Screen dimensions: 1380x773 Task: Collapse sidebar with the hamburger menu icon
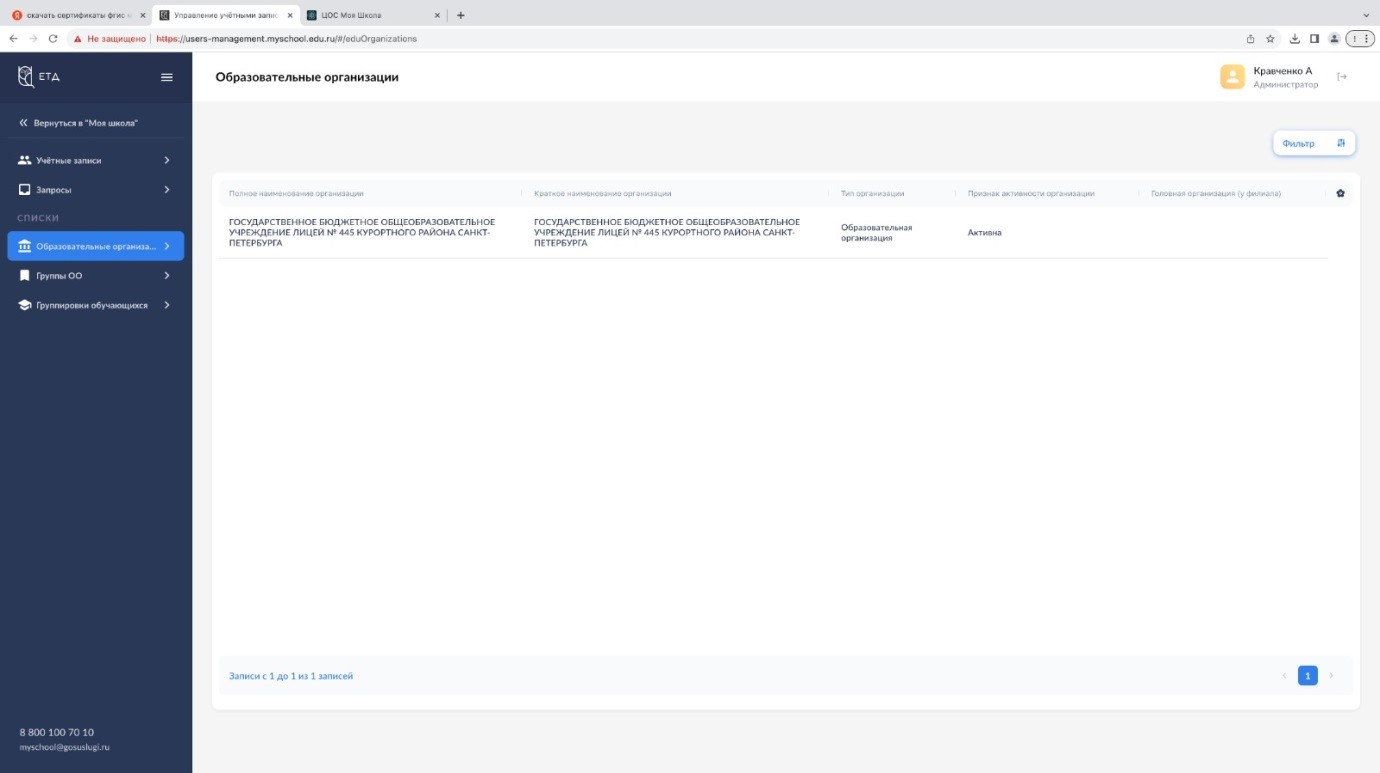(167, 77)
